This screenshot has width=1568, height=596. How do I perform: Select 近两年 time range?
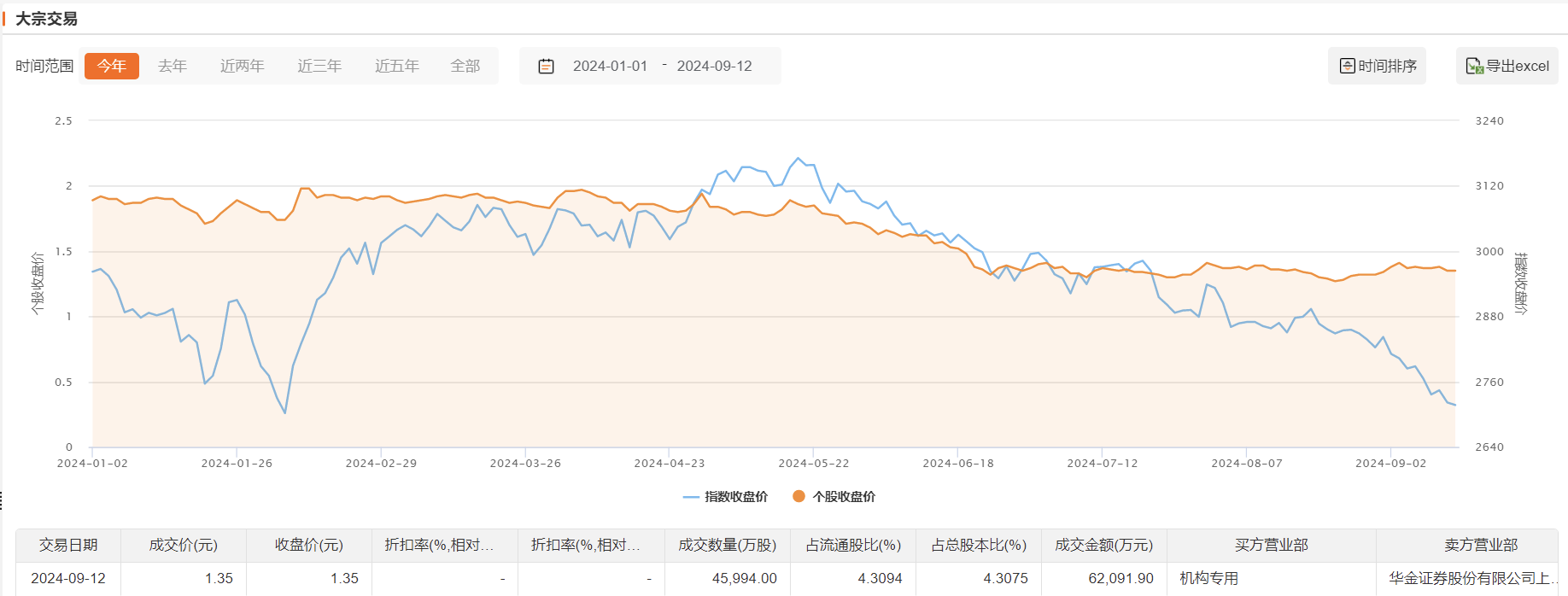[x=242, y=66]
